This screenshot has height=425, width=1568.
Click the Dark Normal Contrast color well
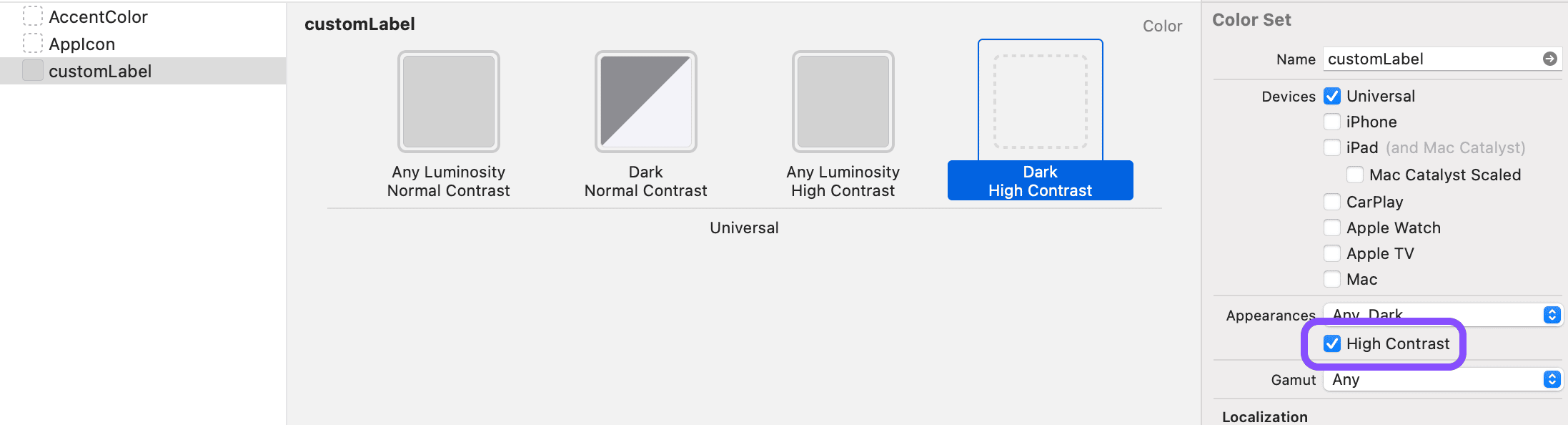point(645,101)
